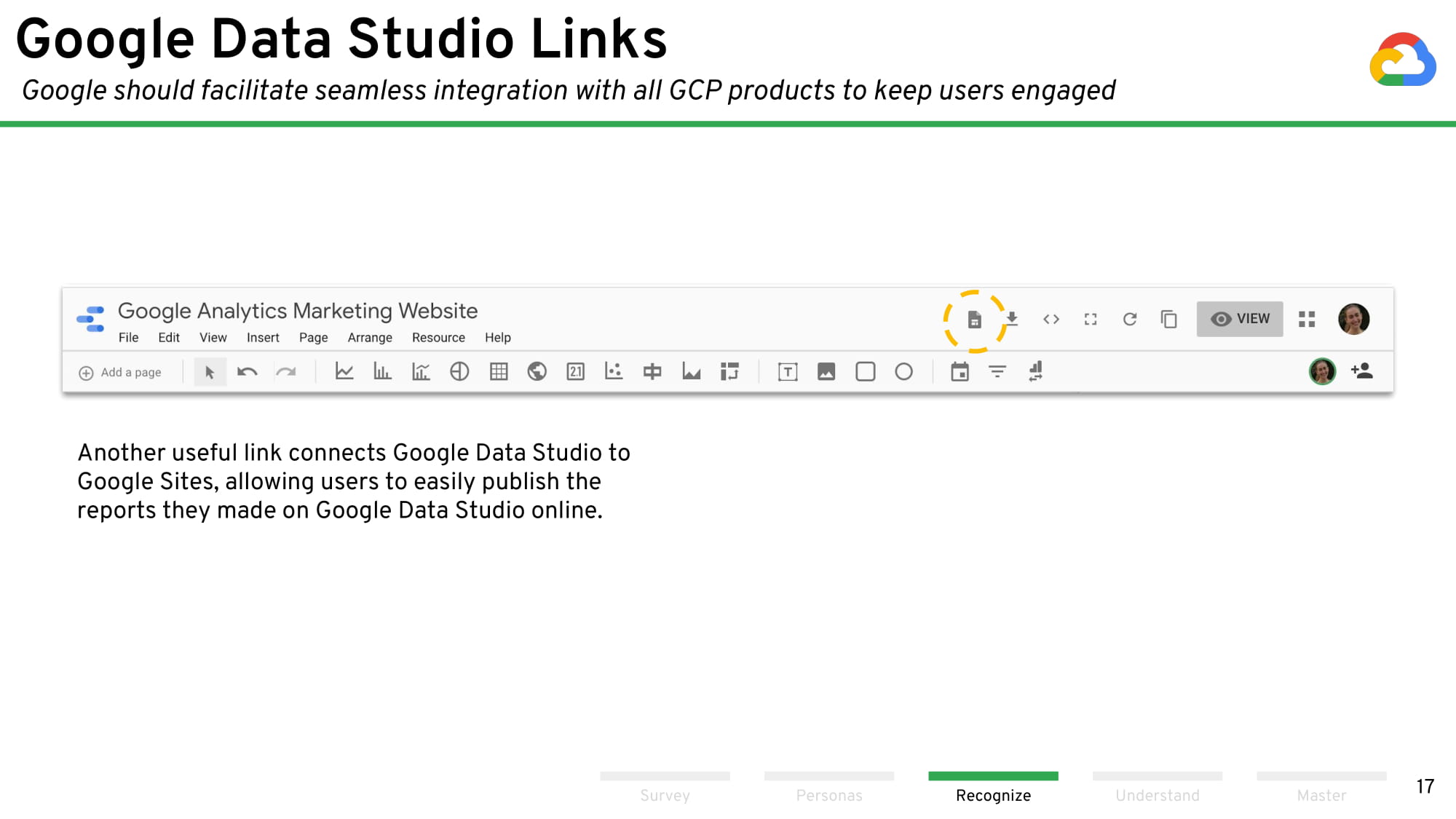This screenshot has height=819, width=1456.
Task: Insert a combo chart
Action: (x=421, y=371)
